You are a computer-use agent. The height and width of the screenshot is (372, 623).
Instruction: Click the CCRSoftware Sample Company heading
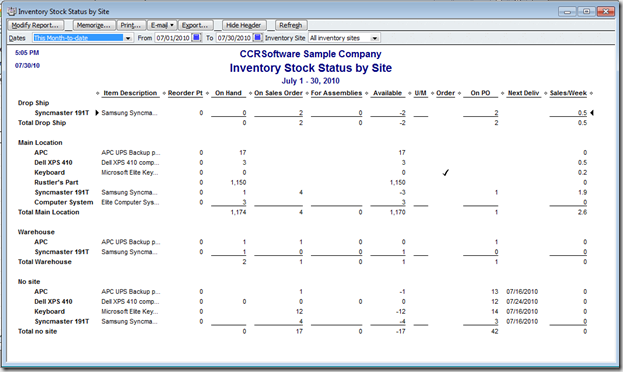(311, 54)
